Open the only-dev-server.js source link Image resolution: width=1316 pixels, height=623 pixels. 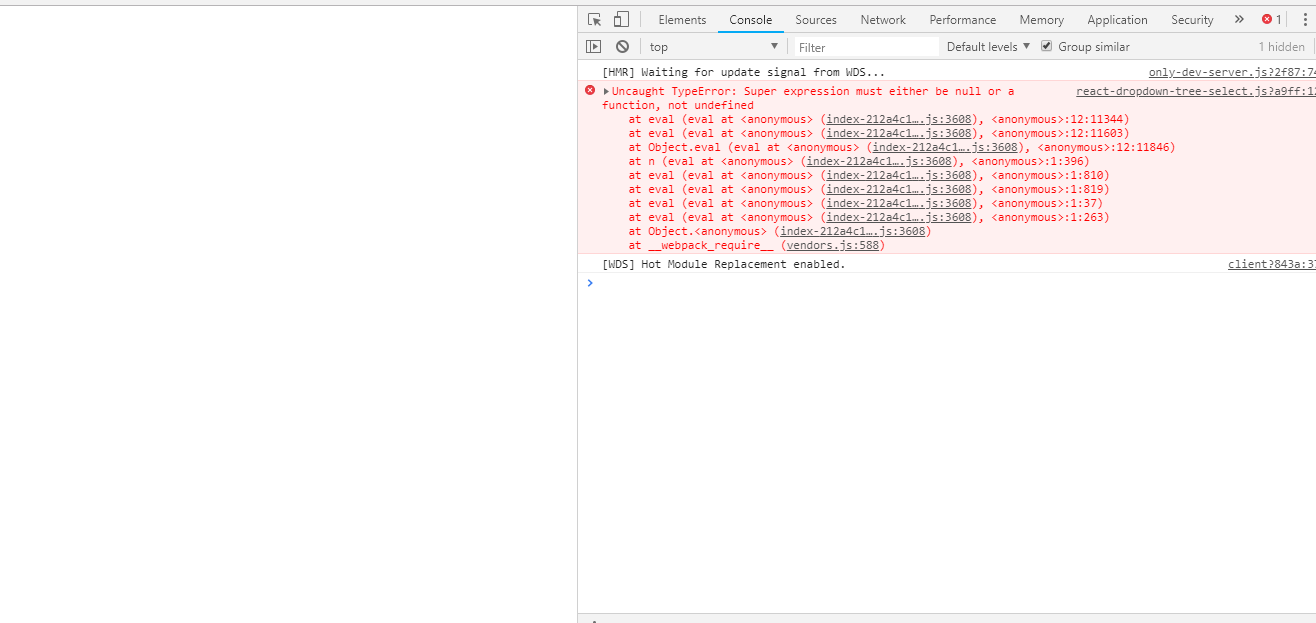coord(1232,72)
